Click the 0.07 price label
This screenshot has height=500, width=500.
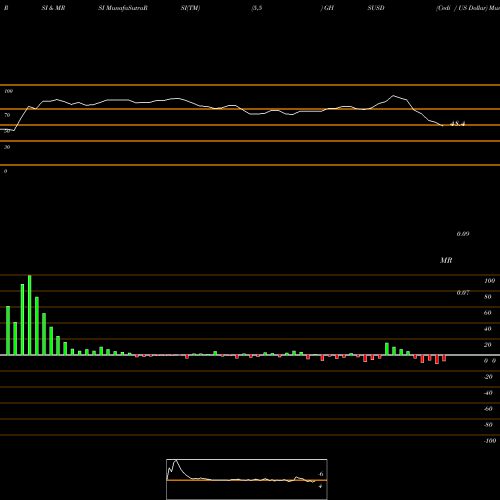[463, 293]
